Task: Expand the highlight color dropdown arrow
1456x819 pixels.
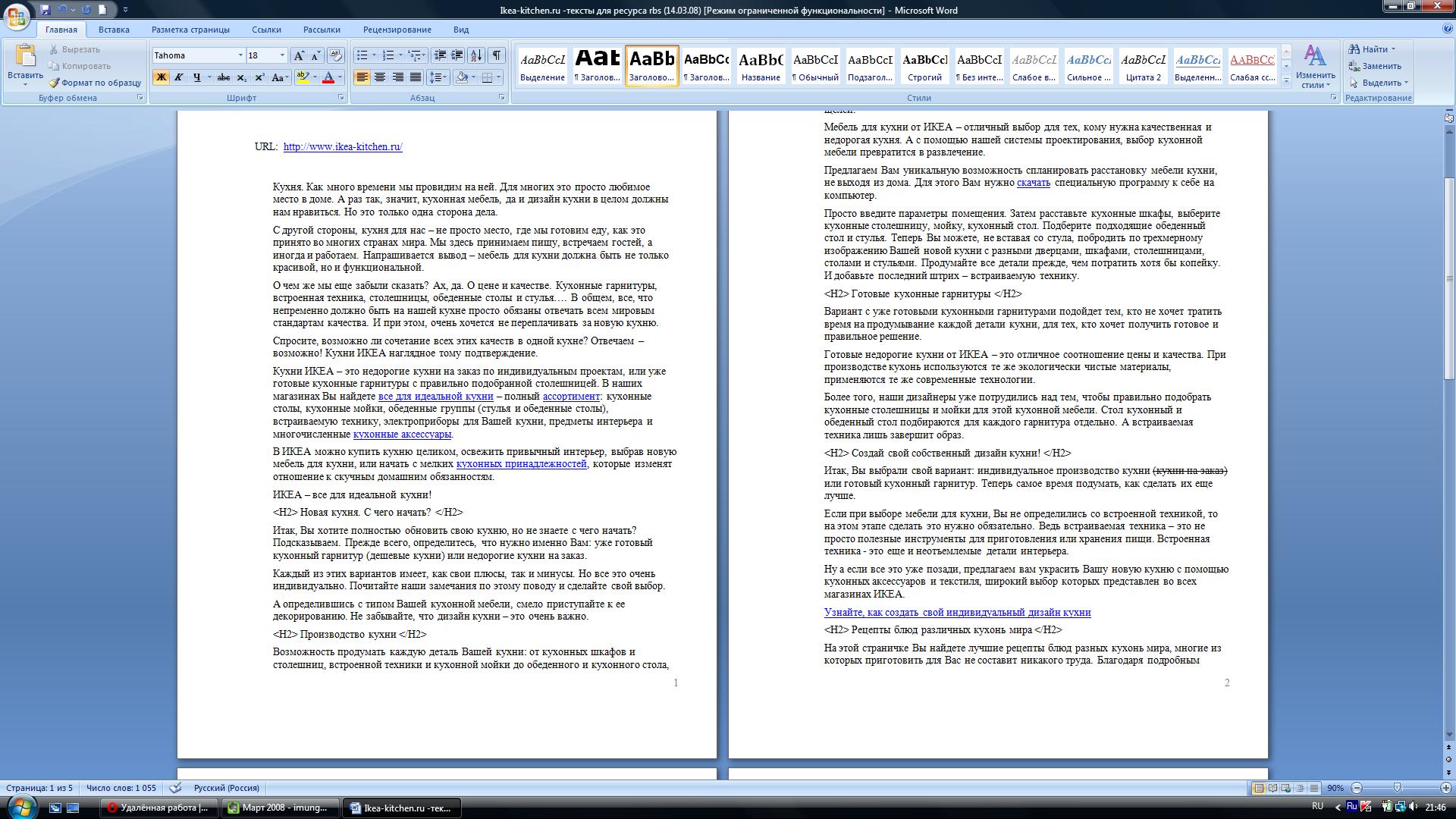Action: [x=315, y=77]
